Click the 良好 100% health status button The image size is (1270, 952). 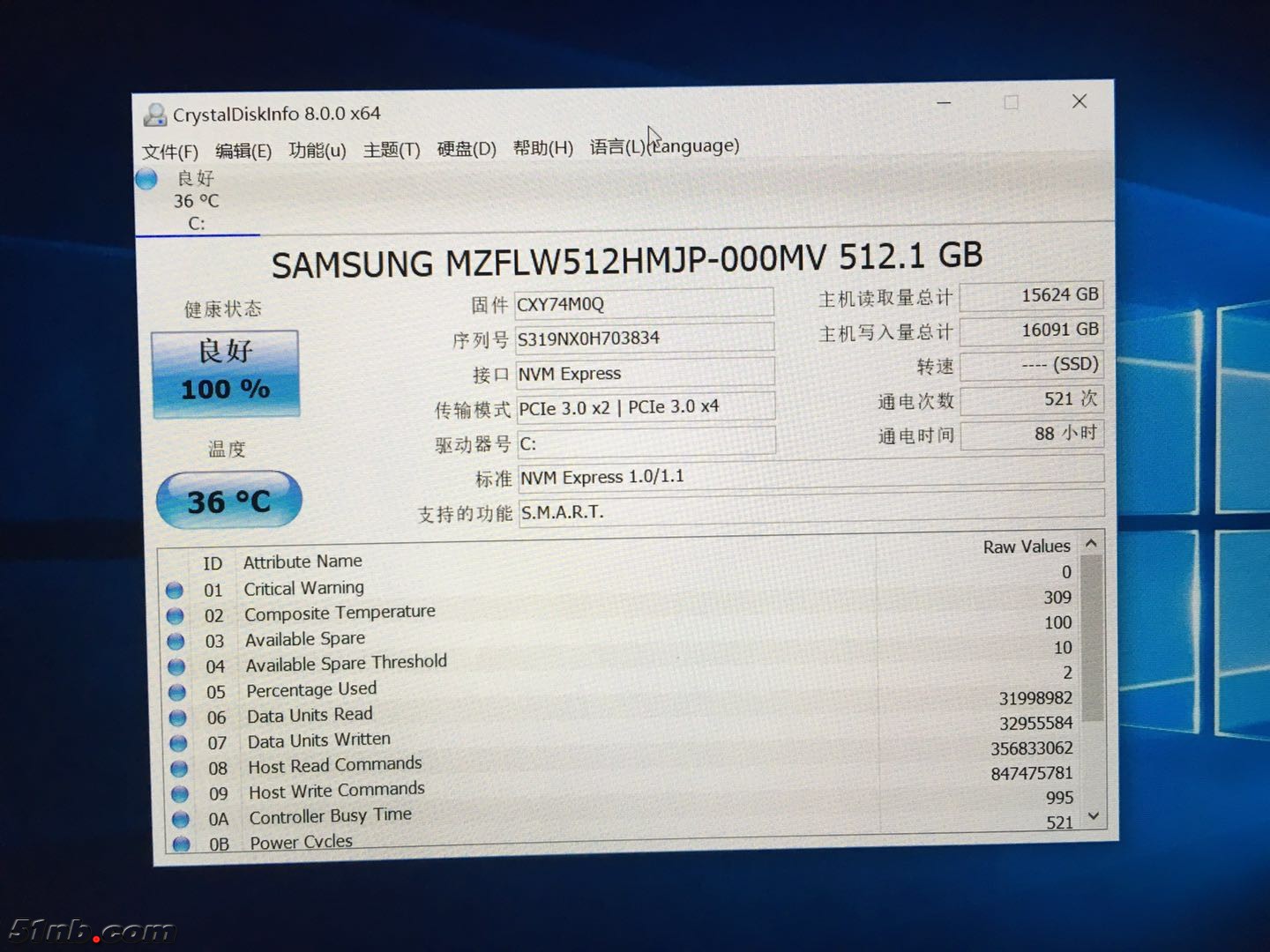pyautogui.click(x=226, y=373)
